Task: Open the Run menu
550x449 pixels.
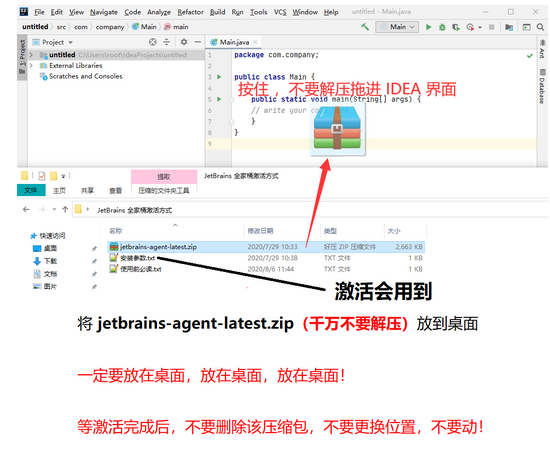Action: pyautogui.click(x=237, y=12)
